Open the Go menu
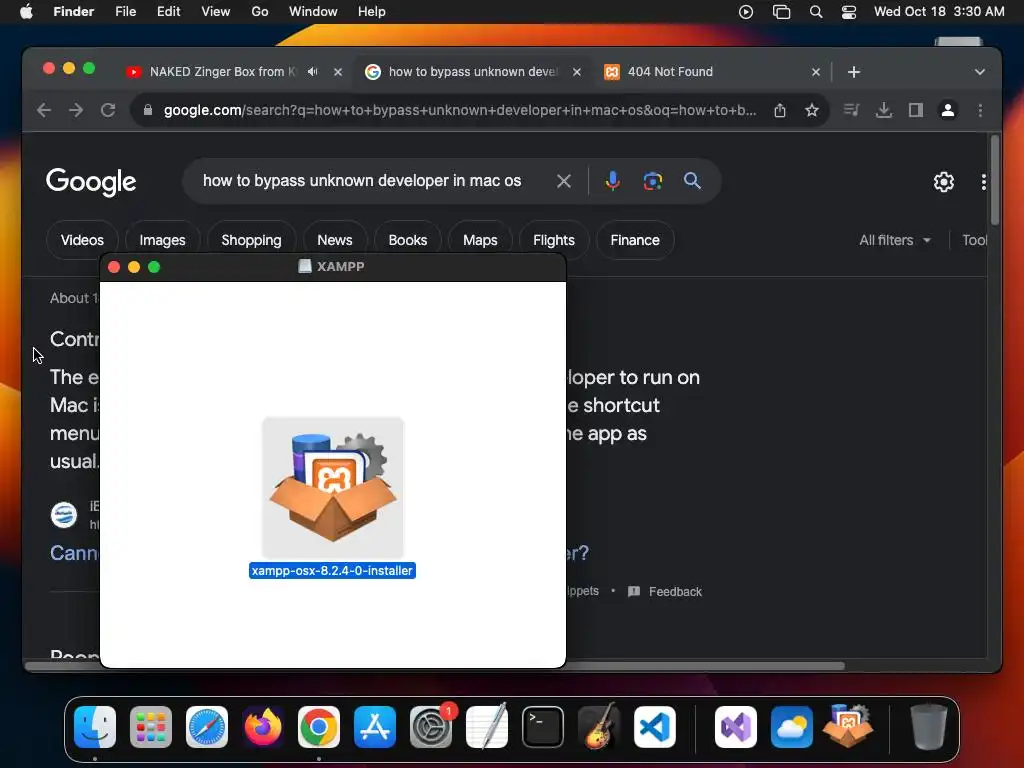The image size is (1024, 768). (260, 12)
